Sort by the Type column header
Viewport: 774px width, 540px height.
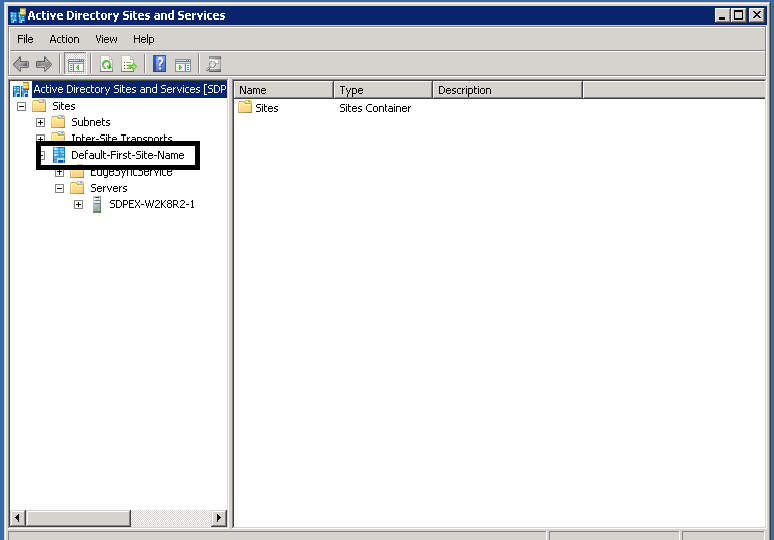(383, 90)
